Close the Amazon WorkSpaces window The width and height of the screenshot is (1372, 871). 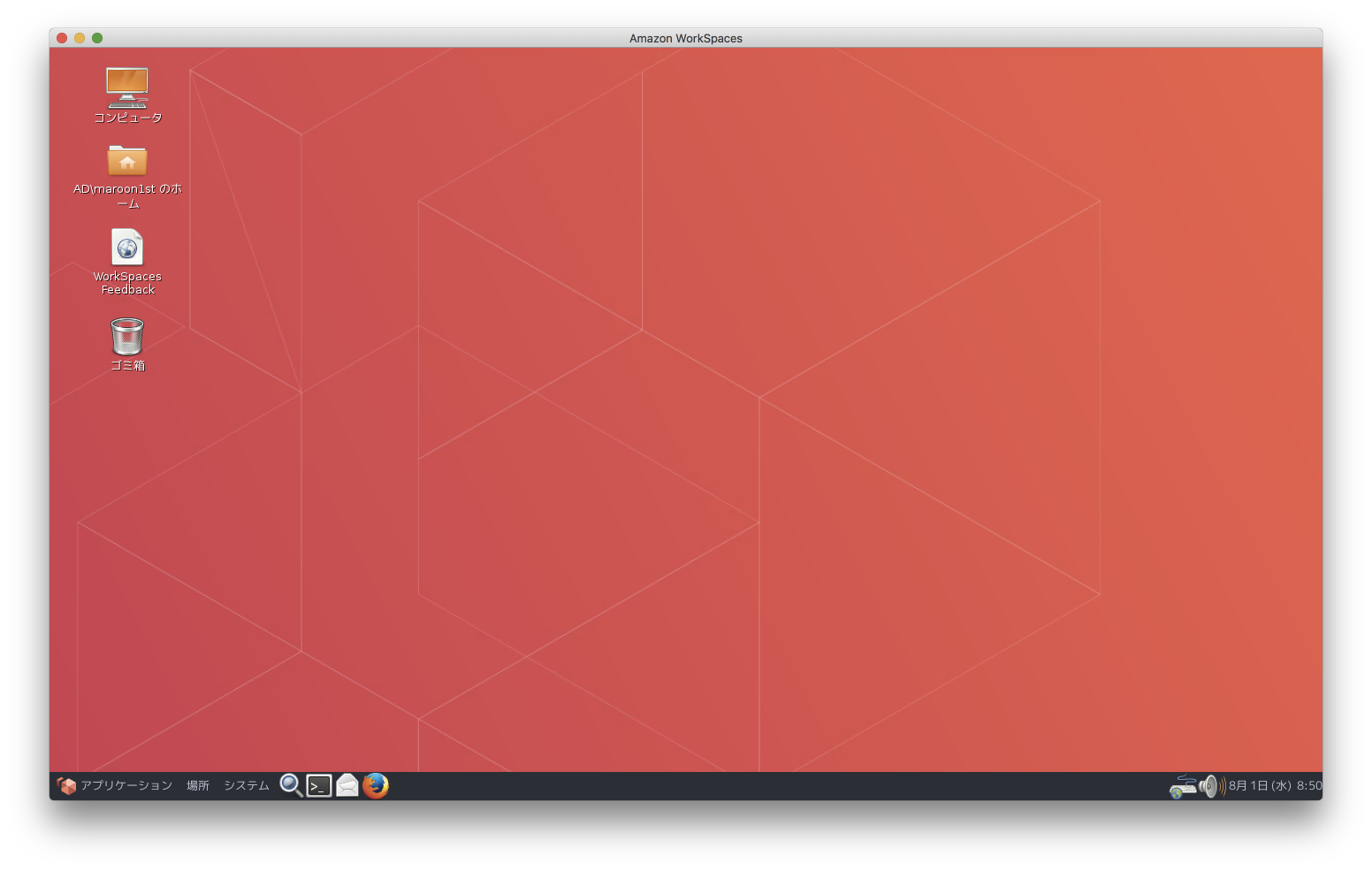(62, 38)
